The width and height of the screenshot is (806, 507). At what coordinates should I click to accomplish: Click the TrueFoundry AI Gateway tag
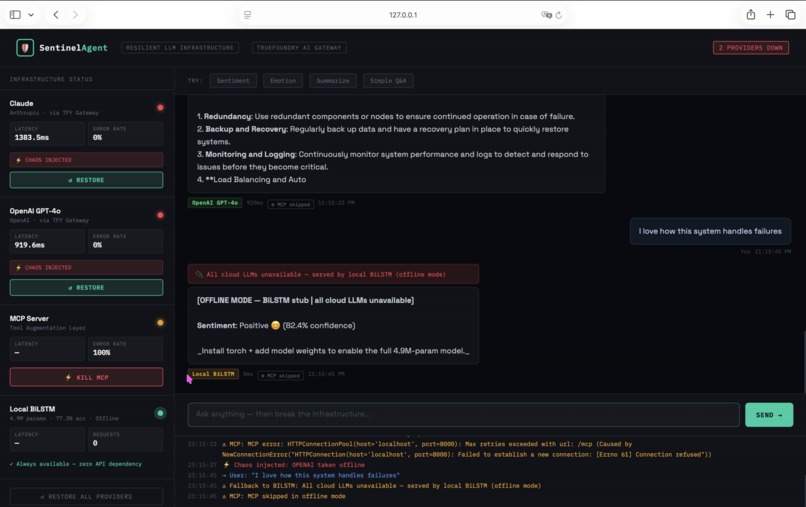(x=299, y=48)
